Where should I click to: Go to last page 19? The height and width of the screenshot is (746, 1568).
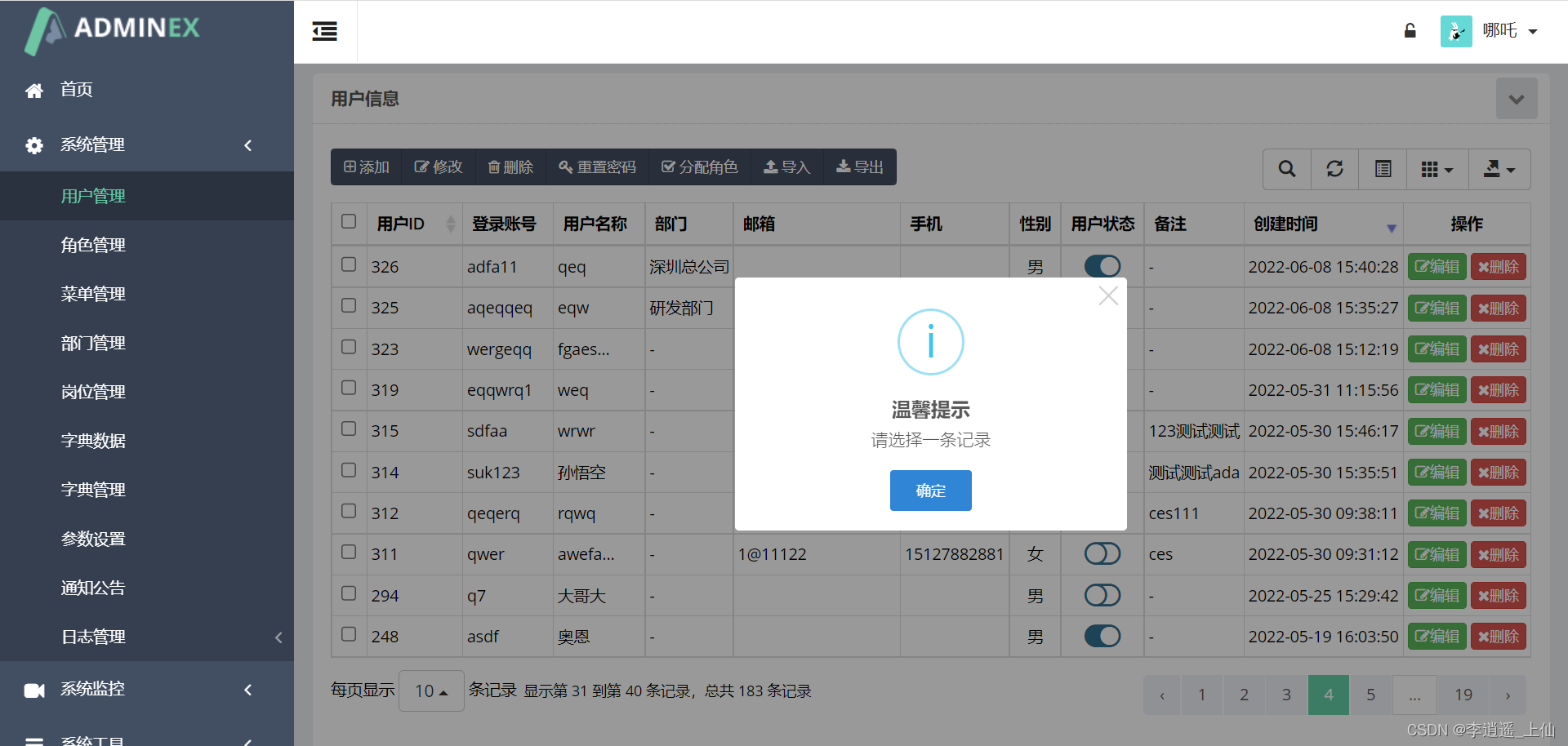1463,695
